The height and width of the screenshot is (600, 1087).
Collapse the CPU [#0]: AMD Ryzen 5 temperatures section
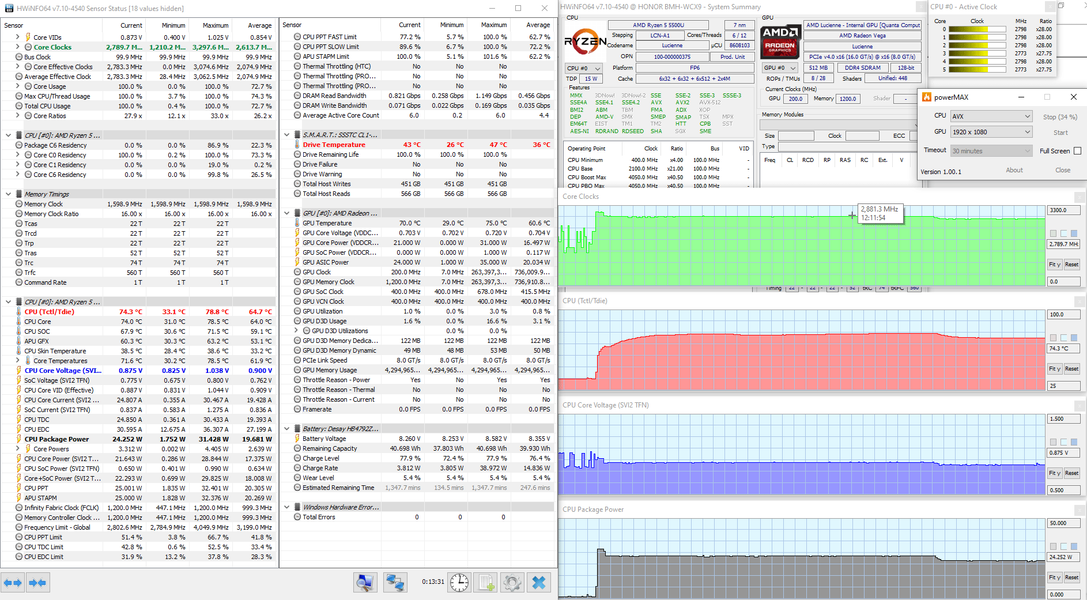(x=8, y=302)
